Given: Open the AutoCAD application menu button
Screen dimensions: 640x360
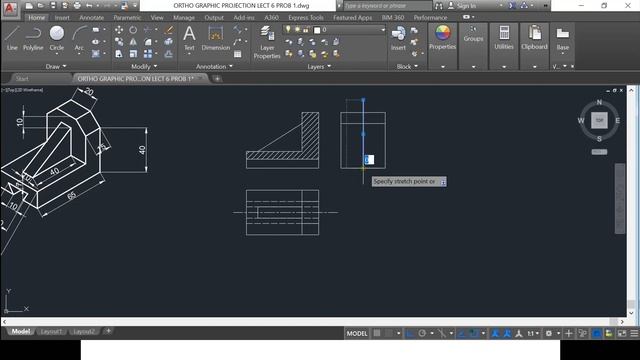Looking at the screenshot, I should (10, 8).
